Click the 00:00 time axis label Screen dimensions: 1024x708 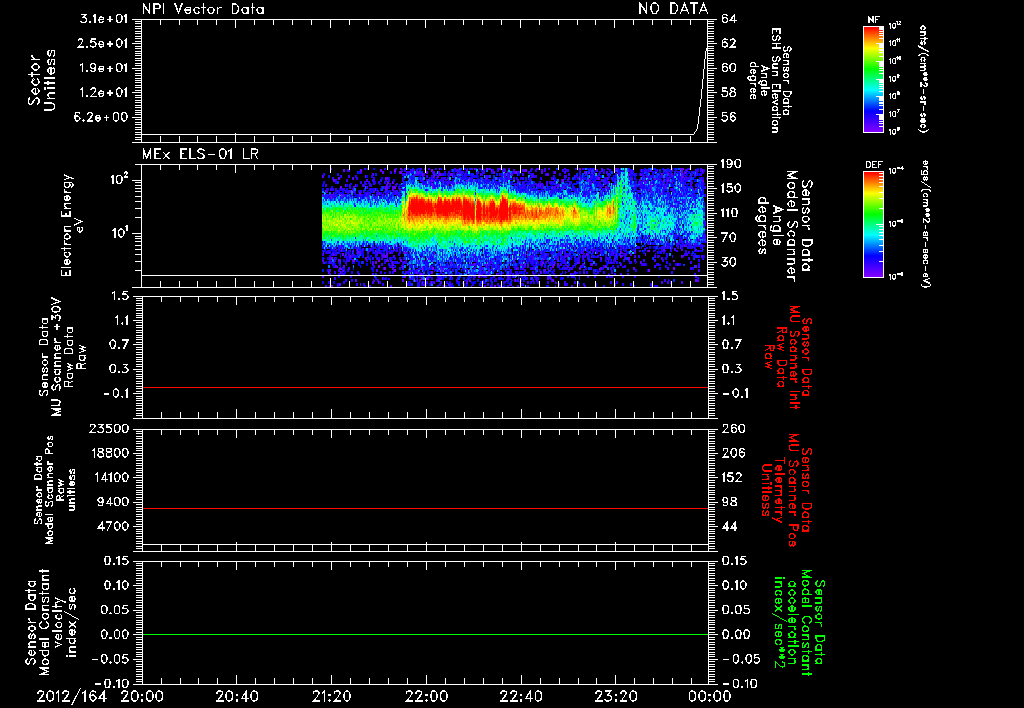[x=710, y=696]
